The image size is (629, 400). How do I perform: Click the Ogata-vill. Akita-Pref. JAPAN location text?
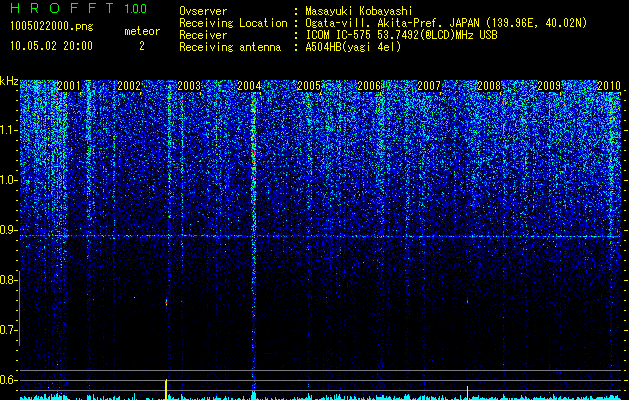coord(446,23)
